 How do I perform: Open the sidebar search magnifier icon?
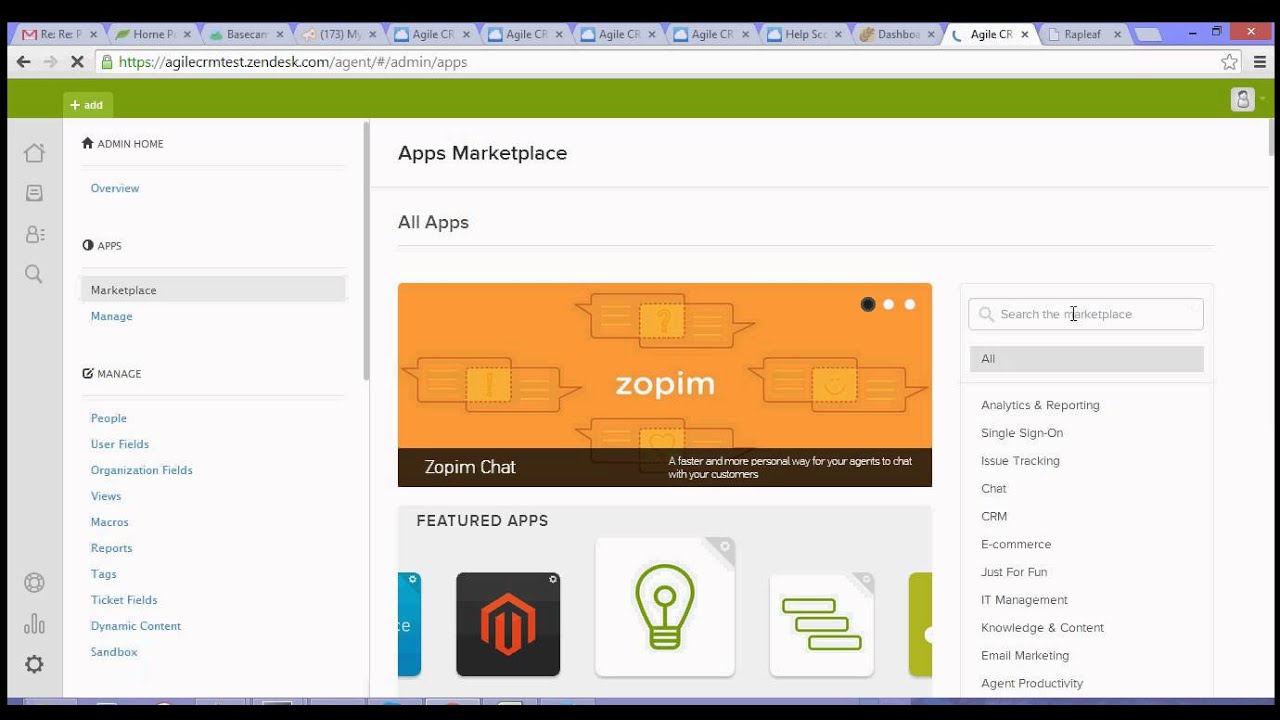pyautogui.click(x=34, y=274)
